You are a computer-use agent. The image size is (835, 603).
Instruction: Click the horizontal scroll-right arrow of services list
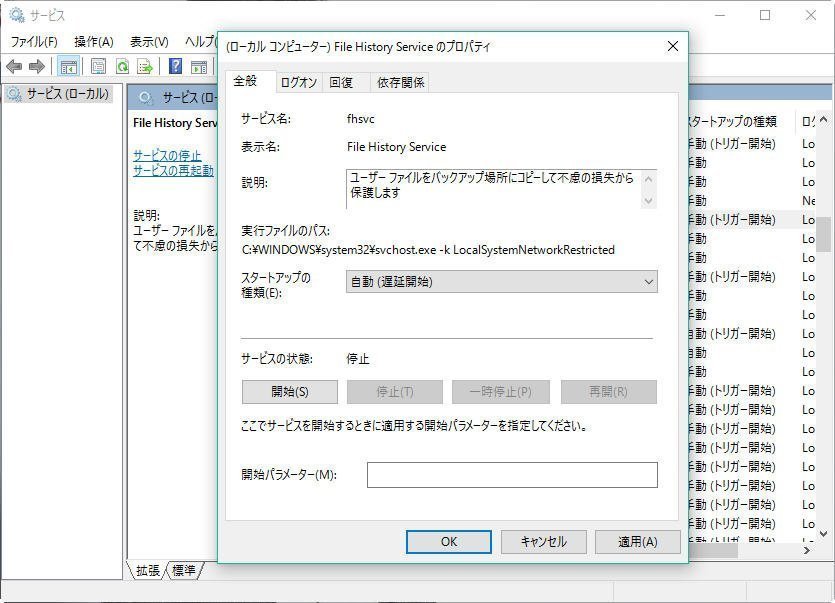[x=807, y=551]
